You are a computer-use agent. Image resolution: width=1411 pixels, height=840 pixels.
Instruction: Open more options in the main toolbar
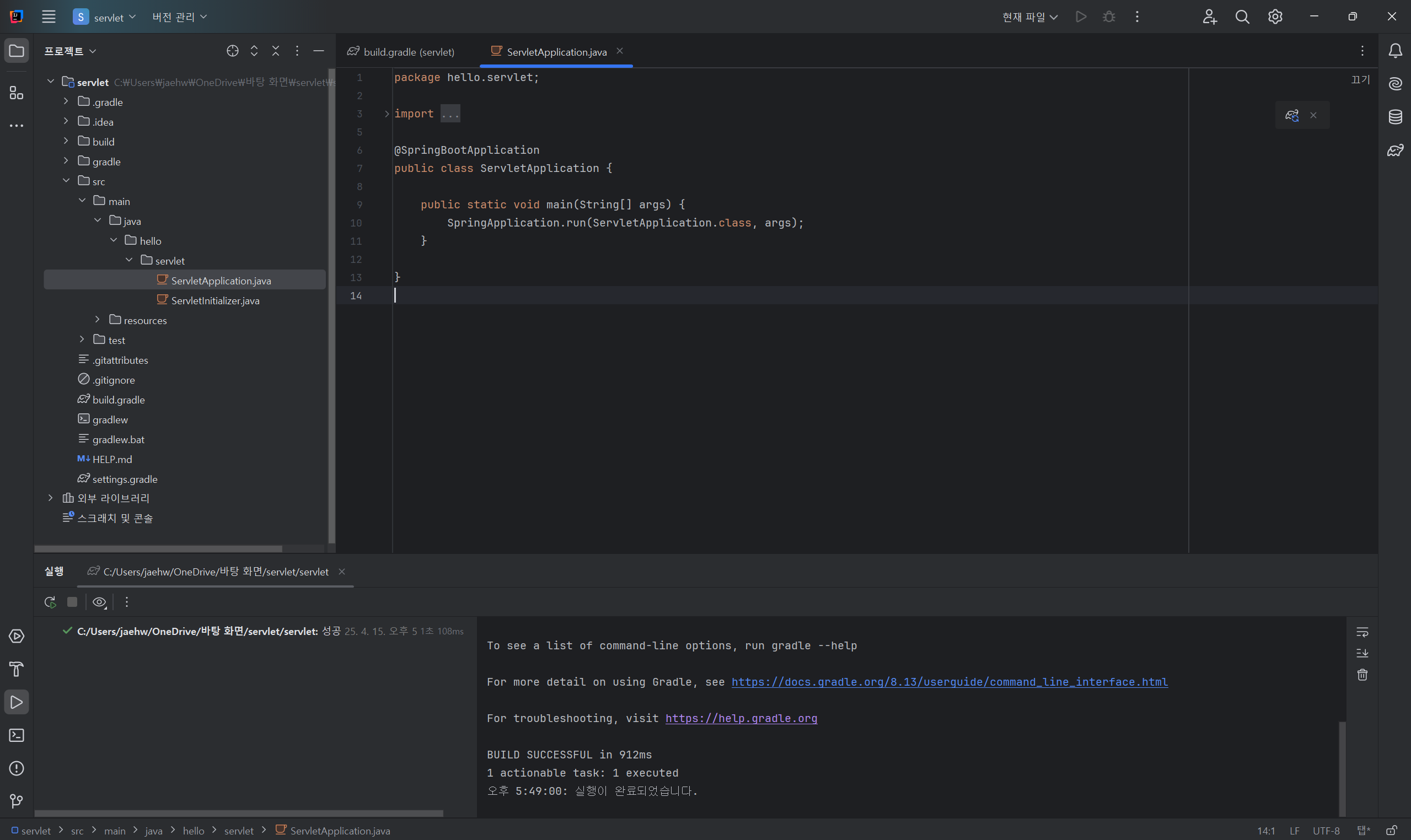point(1137,17)
